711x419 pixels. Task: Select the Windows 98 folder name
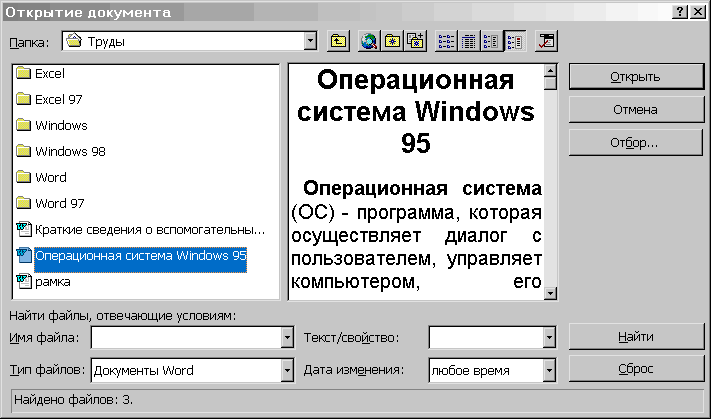70,151
